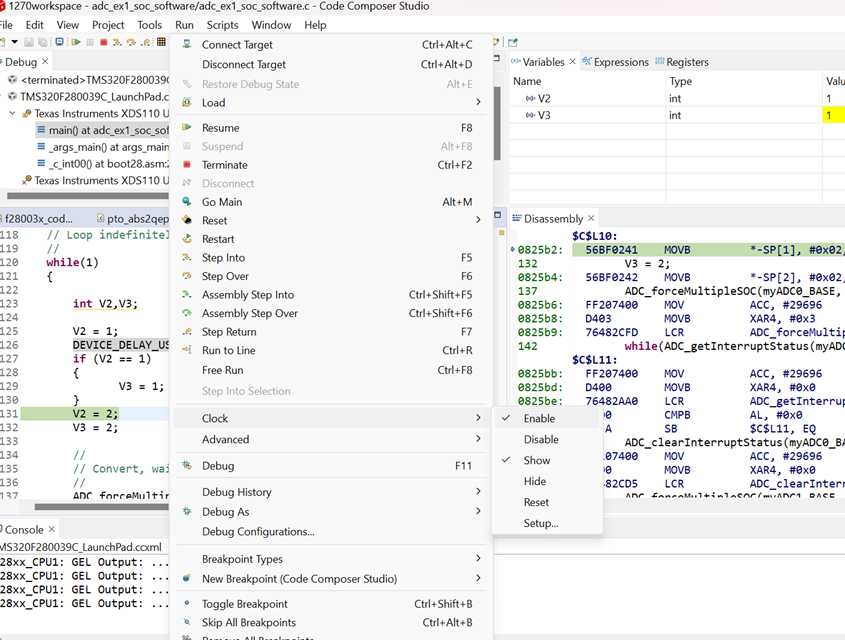Click Run to Line menu entry
Screen dimensions: 845x640
coord(228,350)
